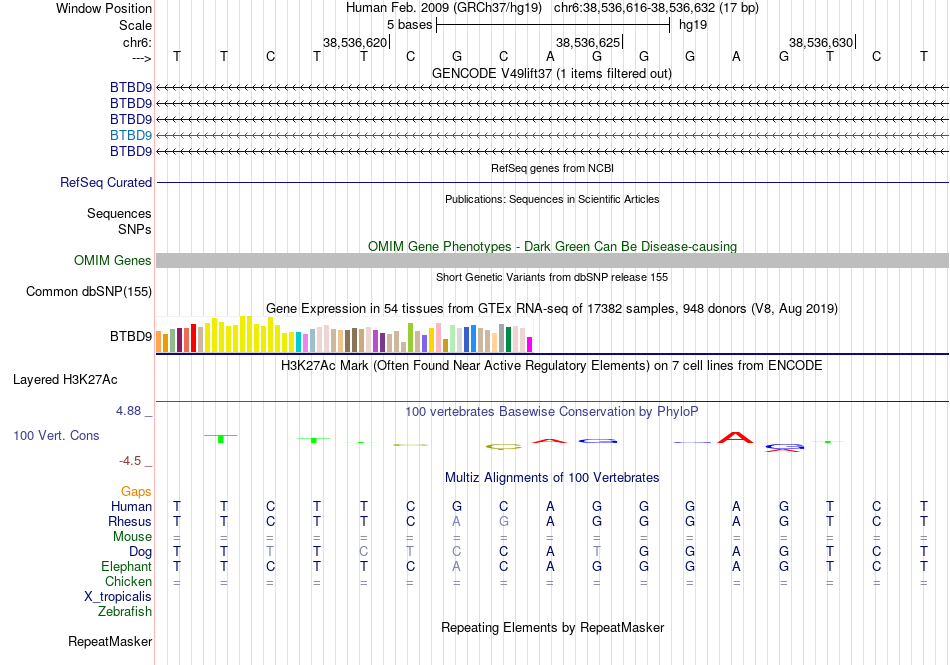The image size is (950, 665).
Task: Click the 4.88 PhyloP upper scale value
Action: (x=128, y=411)
